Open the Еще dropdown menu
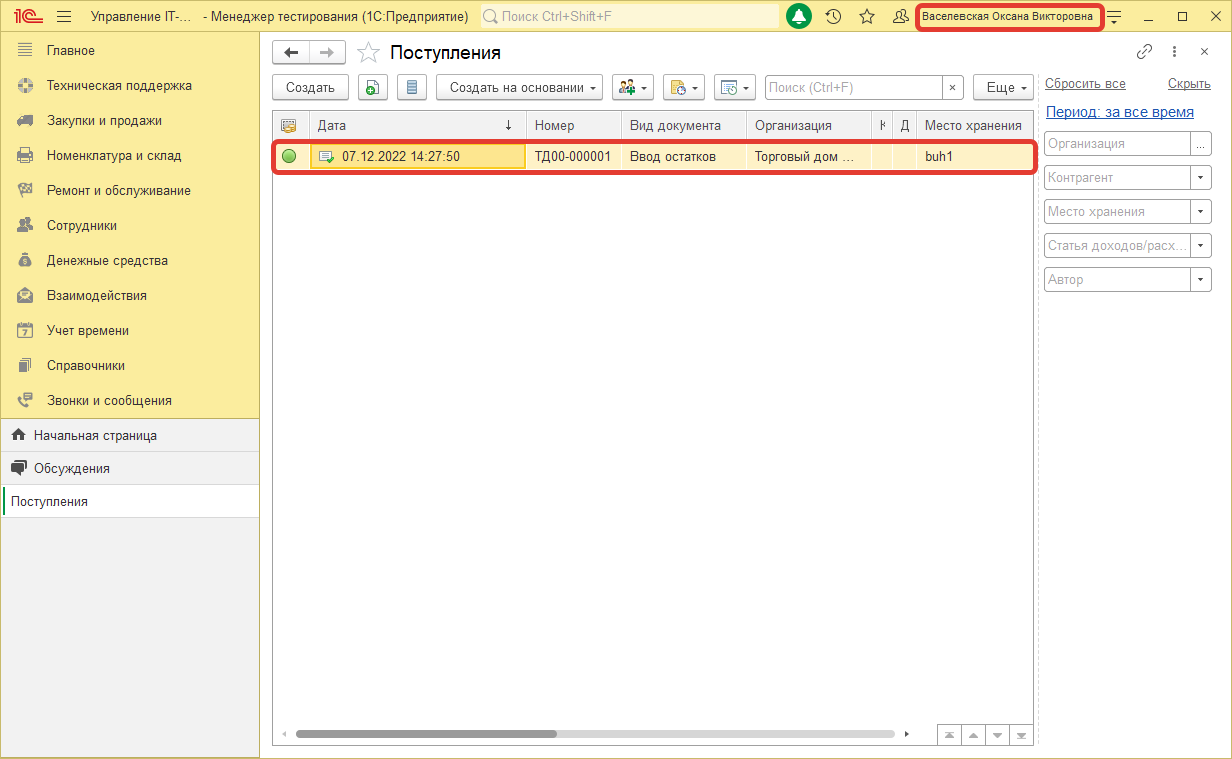This screenshot has width=1232, height=759. (x=1004, y=88)
